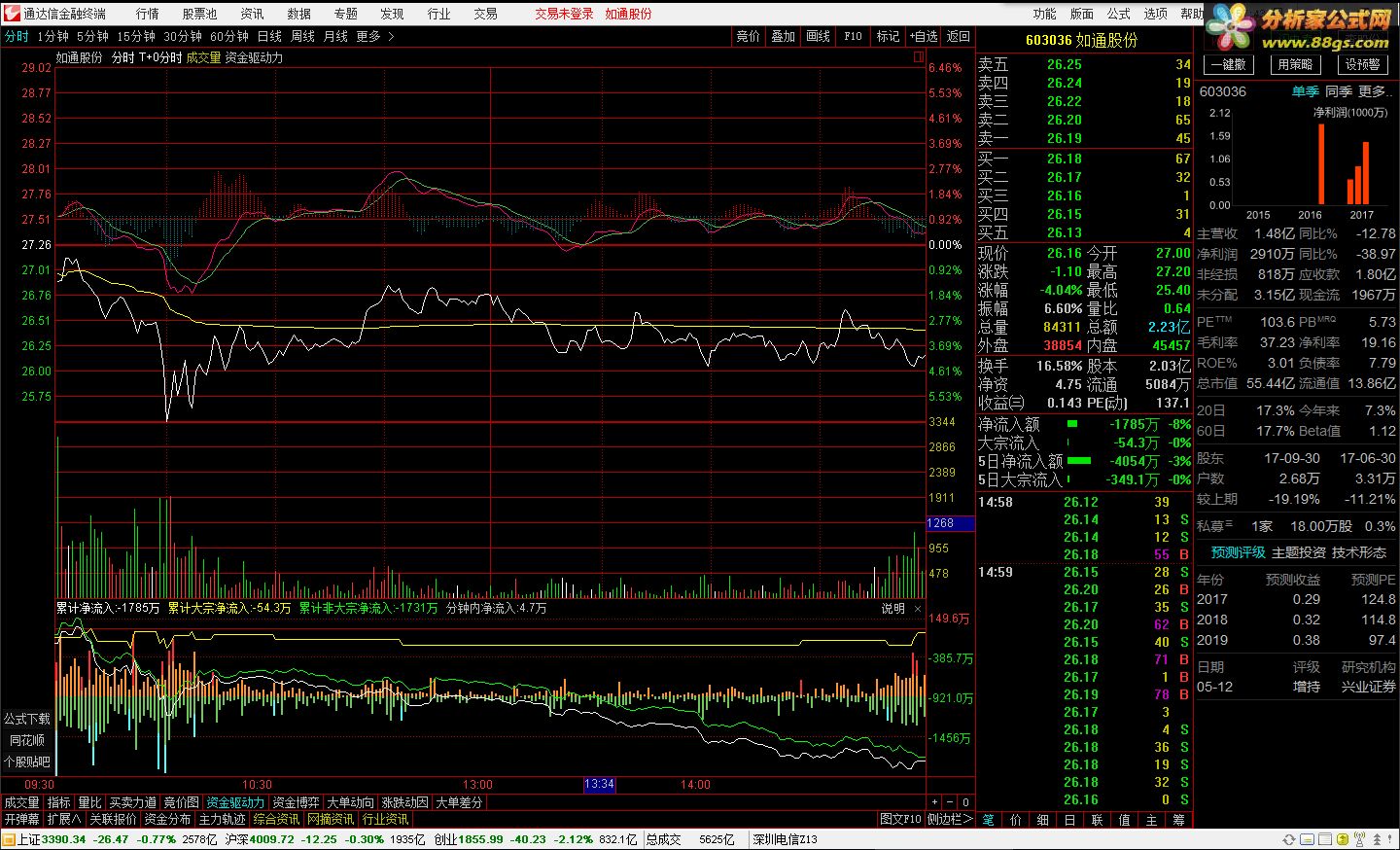Open the 公式 menu
The image size is (1400, 850).
click(1118, 14)
